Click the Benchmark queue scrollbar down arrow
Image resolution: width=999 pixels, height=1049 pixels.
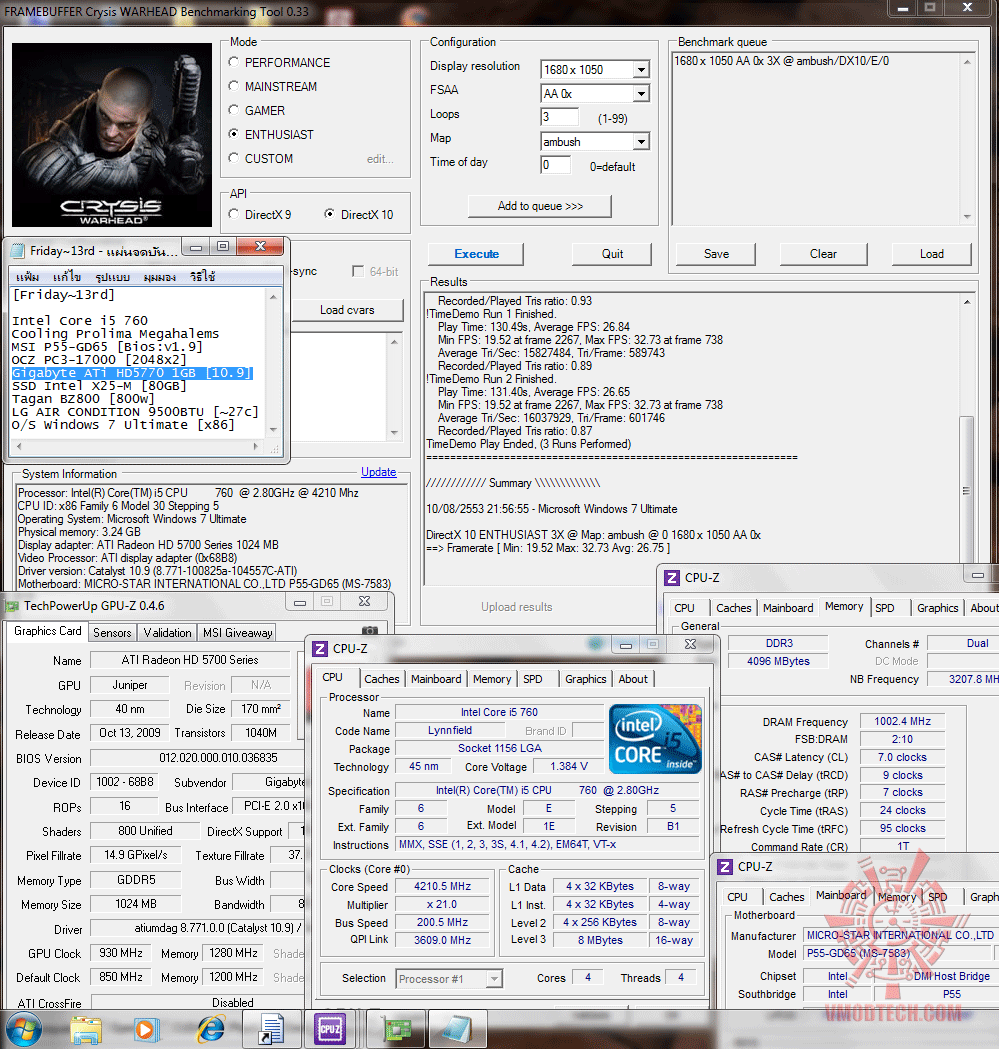[x=967, y=217]
